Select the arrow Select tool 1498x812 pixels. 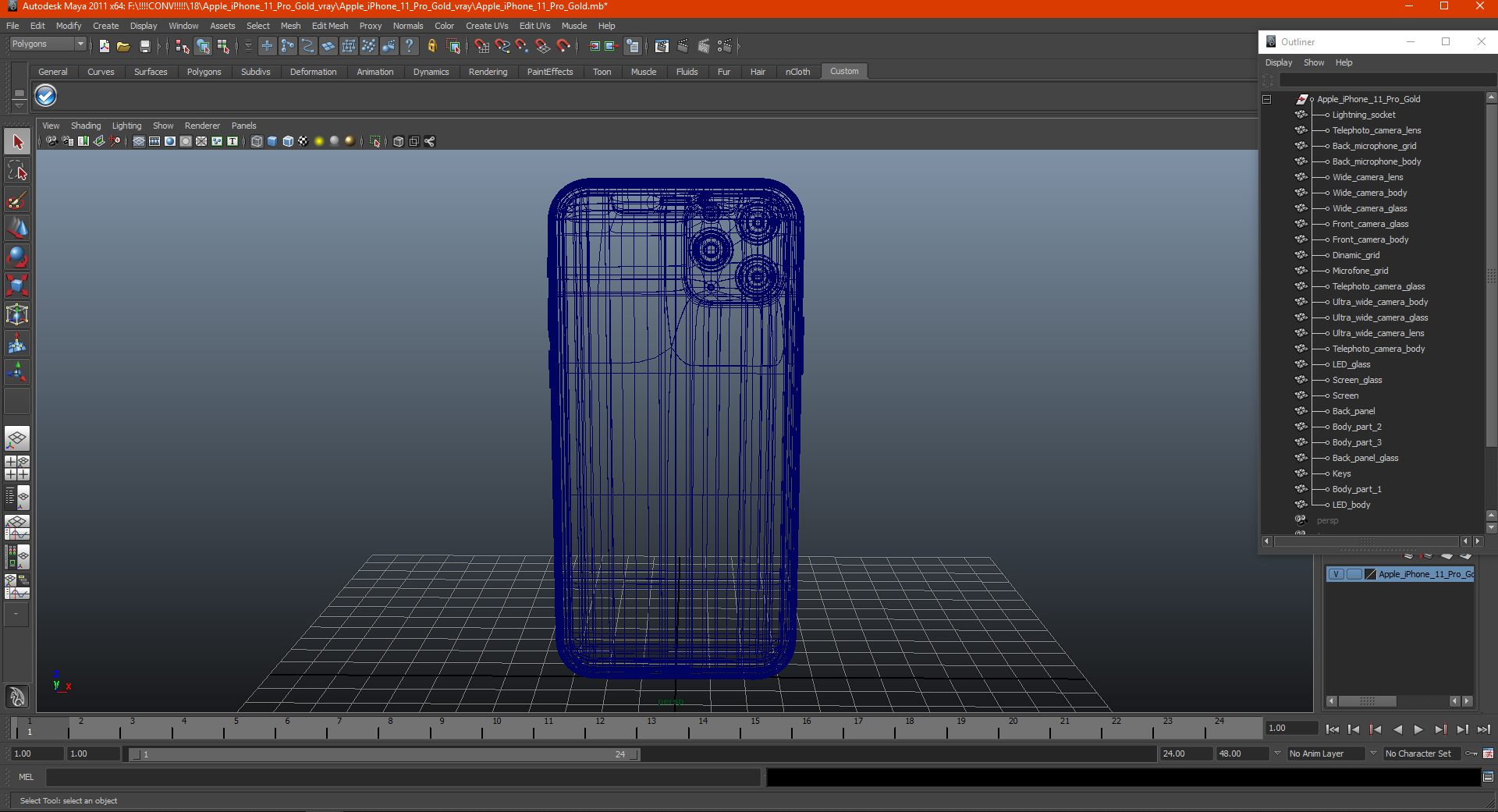pyautogui.click(x=17, y=142)
